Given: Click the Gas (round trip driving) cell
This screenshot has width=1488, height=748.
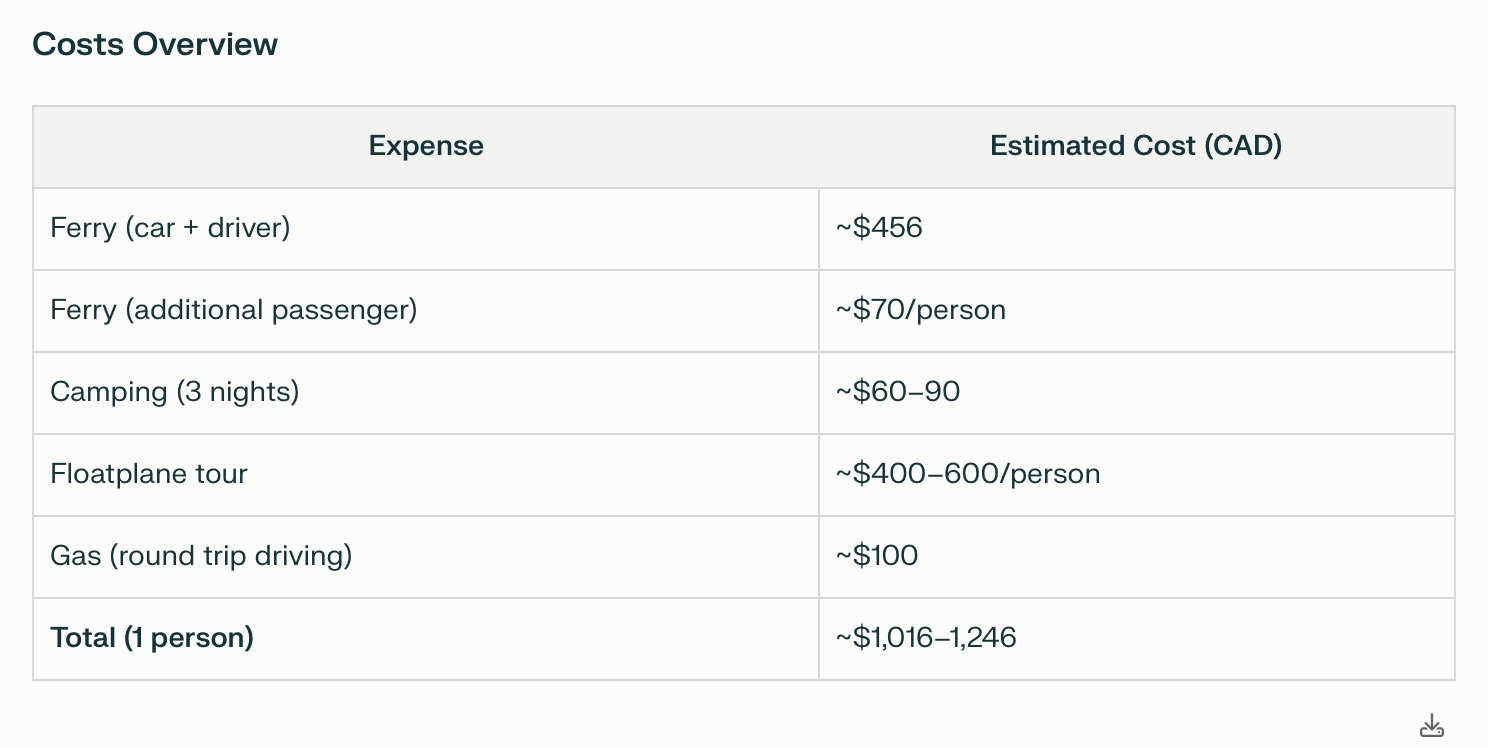Looking at the screenshot, I should point(201,556).
